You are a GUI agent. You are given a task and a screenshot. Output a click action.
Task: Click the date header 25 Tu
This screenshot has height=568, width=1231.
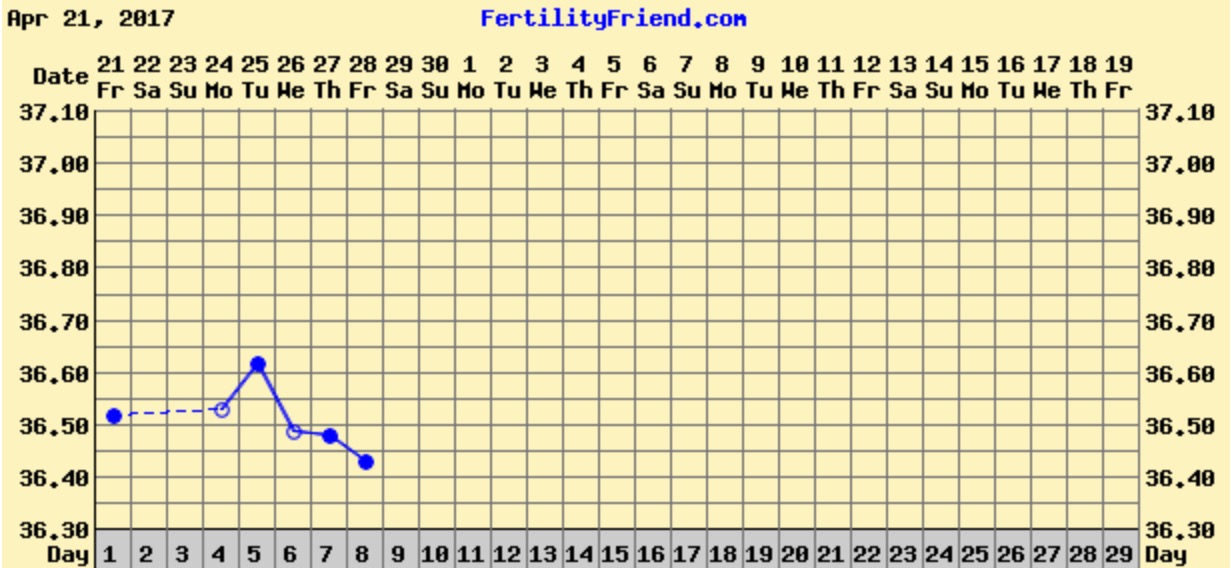(x=255, y=77)
